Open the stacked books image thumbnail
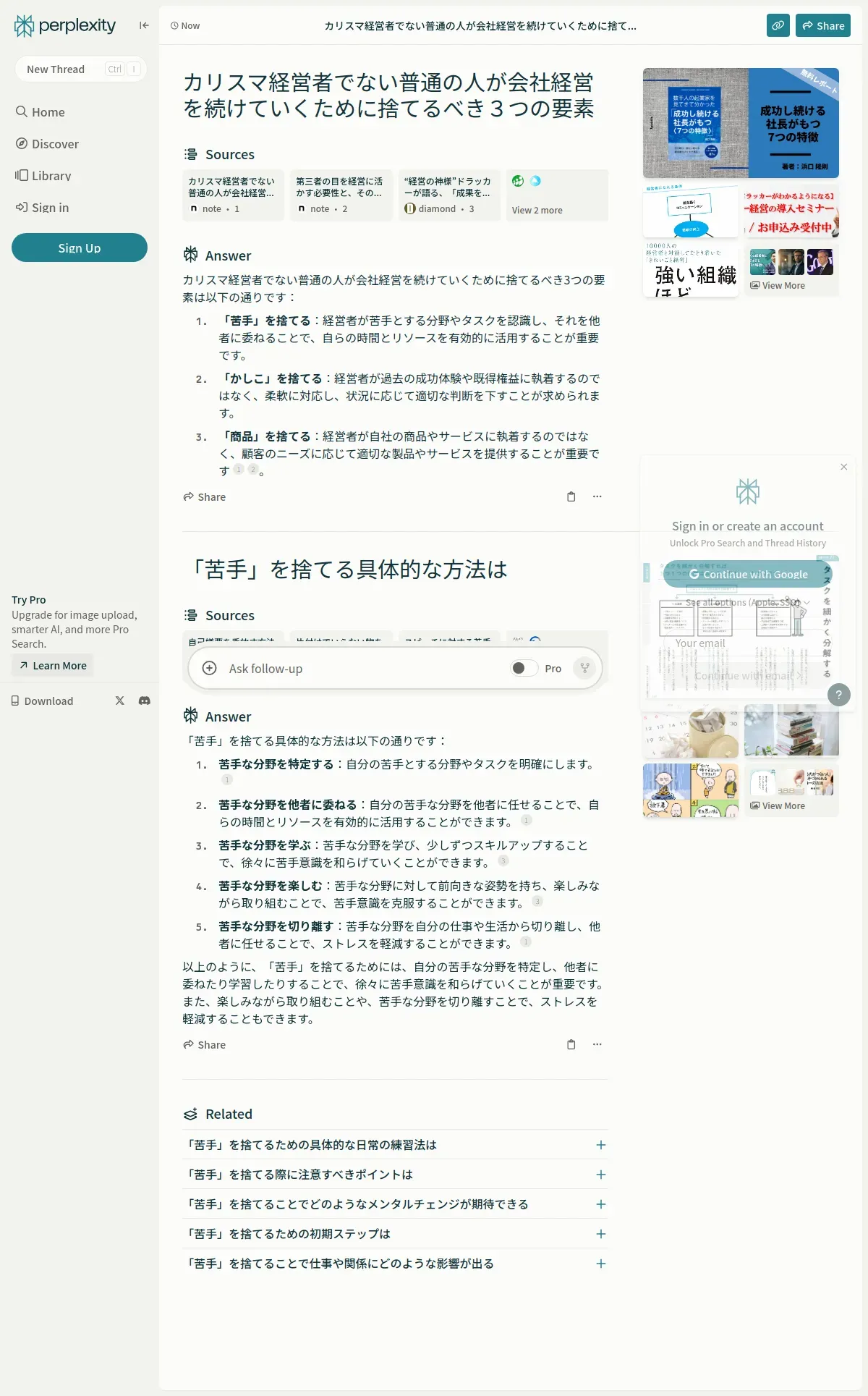868x1396 pixels. (x=791, y=731)
